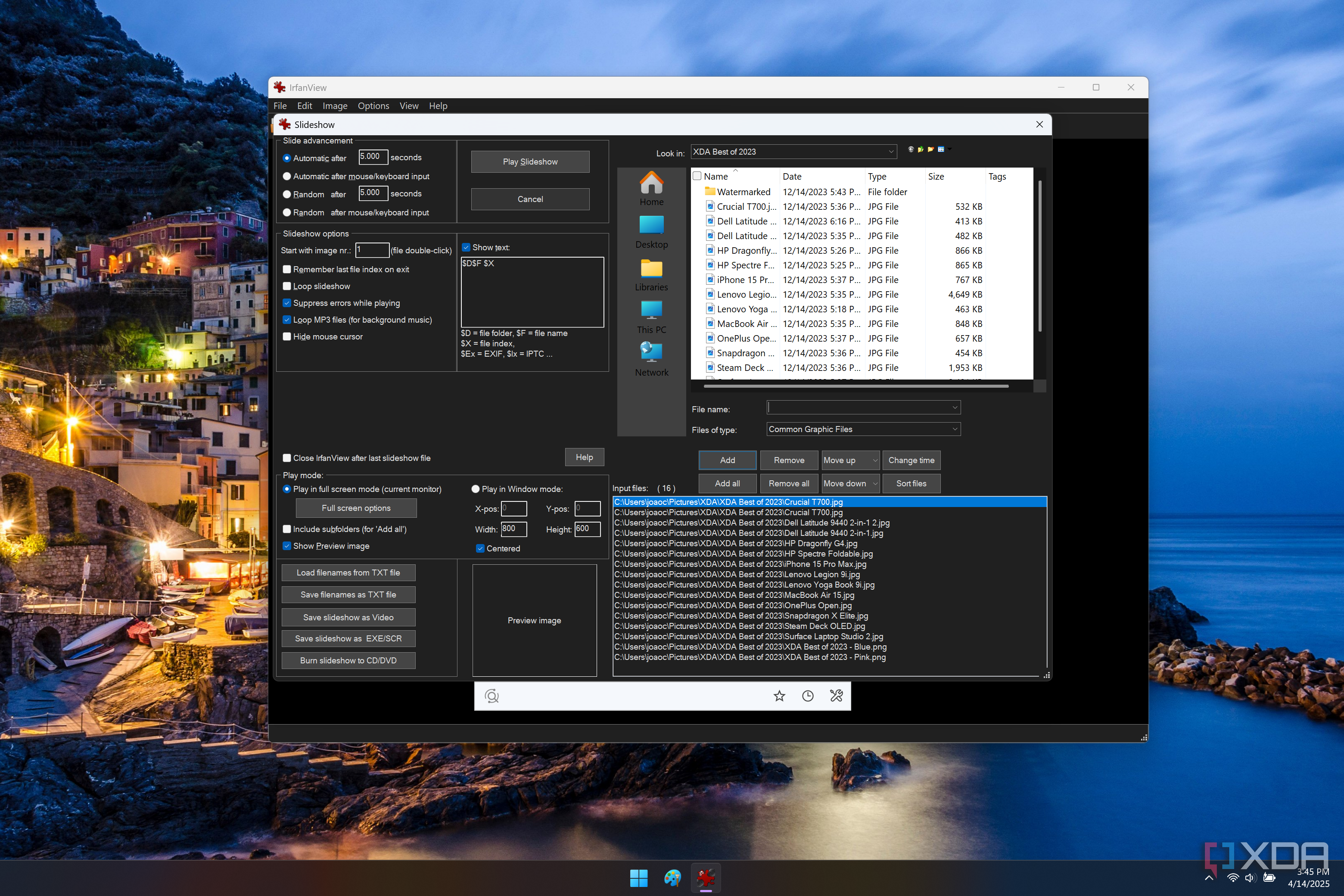1344x896 pixels.
Task: Choose Random after seconds radio option
Action: [287, 194]
